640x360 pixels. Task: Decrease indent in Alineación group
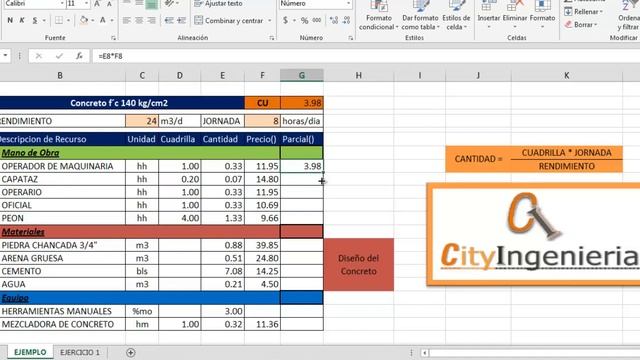click(x=169, y=20)
